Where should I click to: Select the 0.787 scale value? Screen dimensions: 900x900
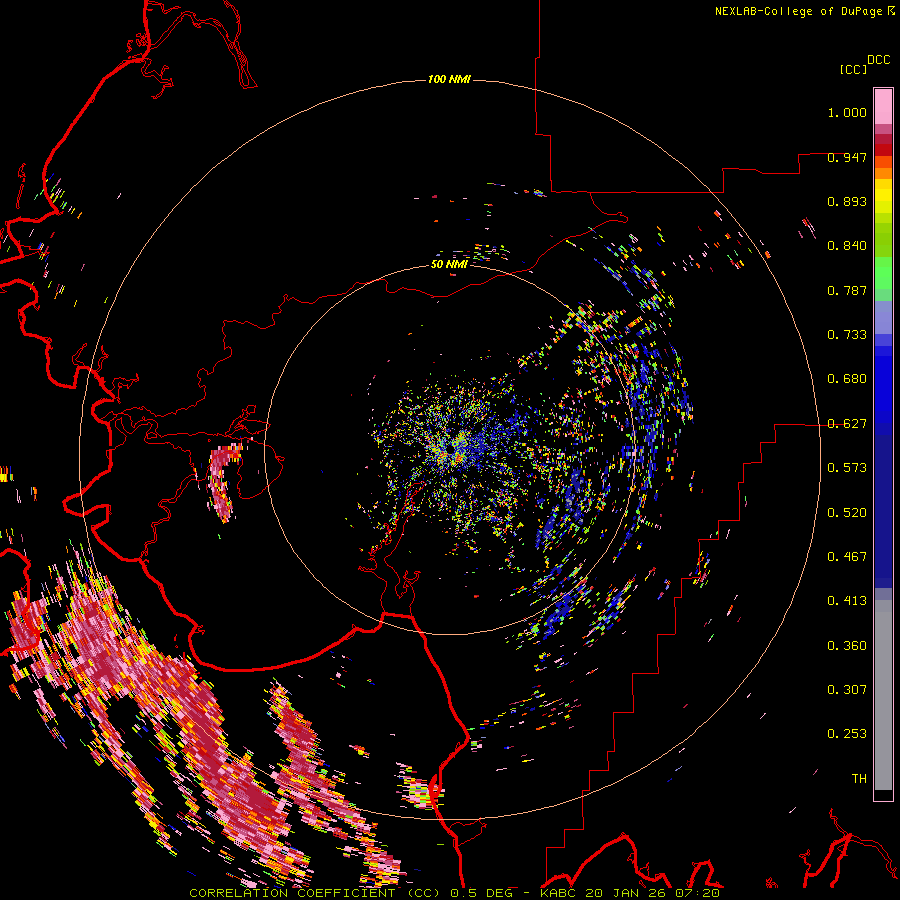(x=847, y=290)
